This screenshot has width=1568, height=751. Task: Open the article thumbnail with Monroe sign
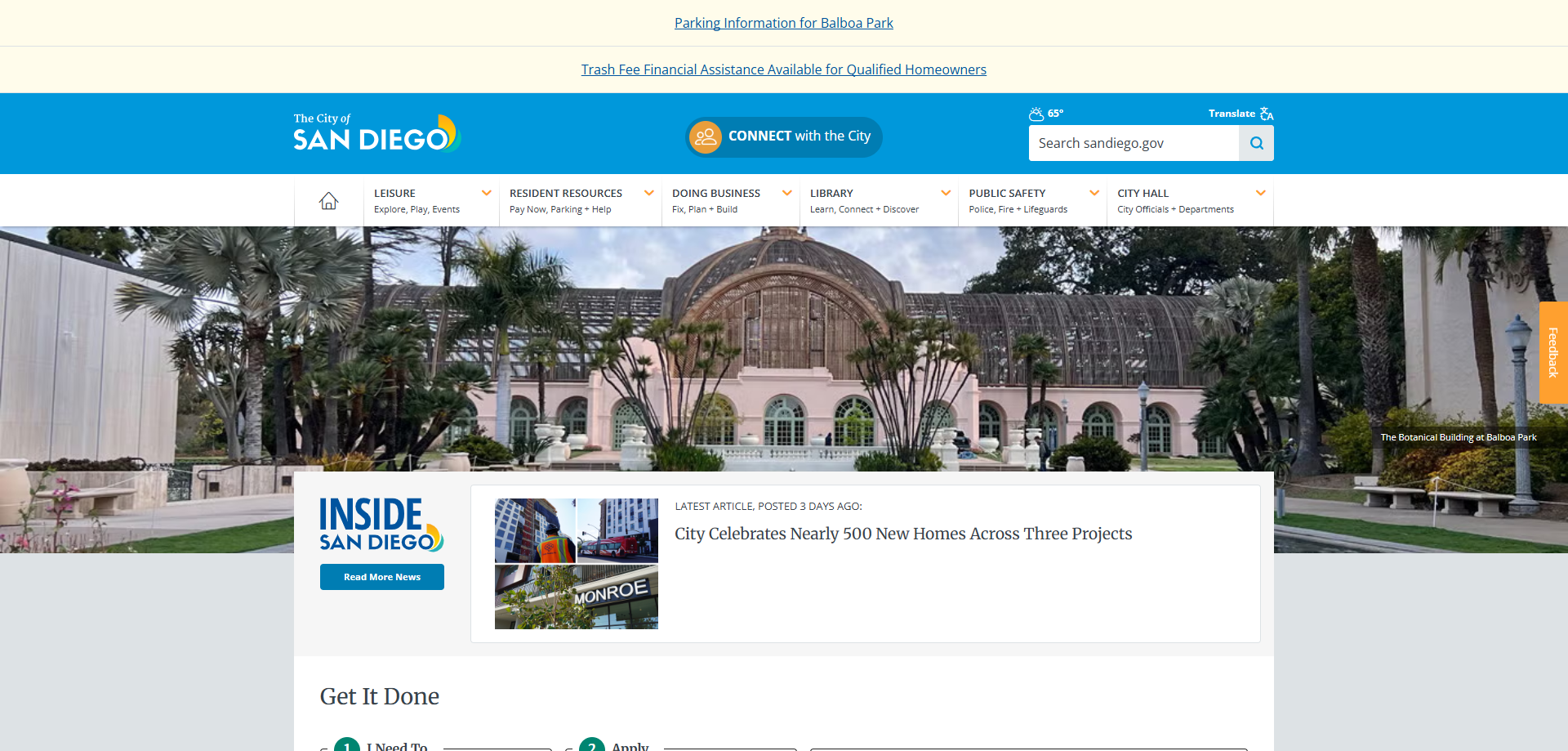pos(577,564)
